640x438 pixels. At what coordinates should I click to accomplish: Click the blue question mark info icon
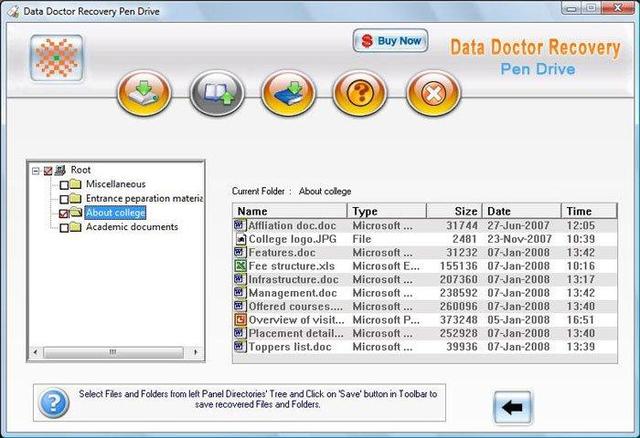[53, 403]
